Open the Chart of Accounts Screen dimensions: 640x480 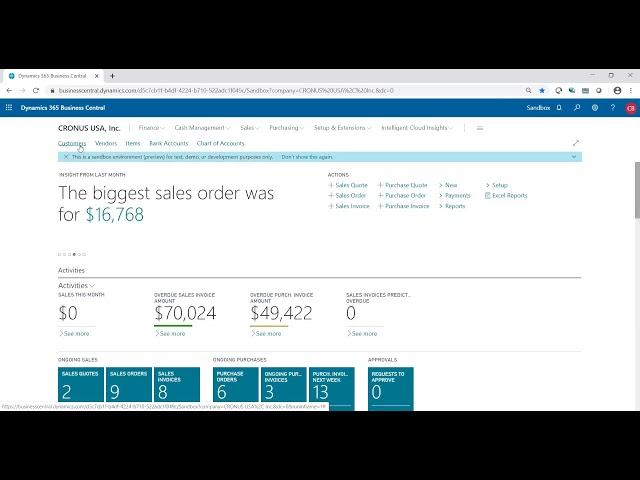coord(220,143)
